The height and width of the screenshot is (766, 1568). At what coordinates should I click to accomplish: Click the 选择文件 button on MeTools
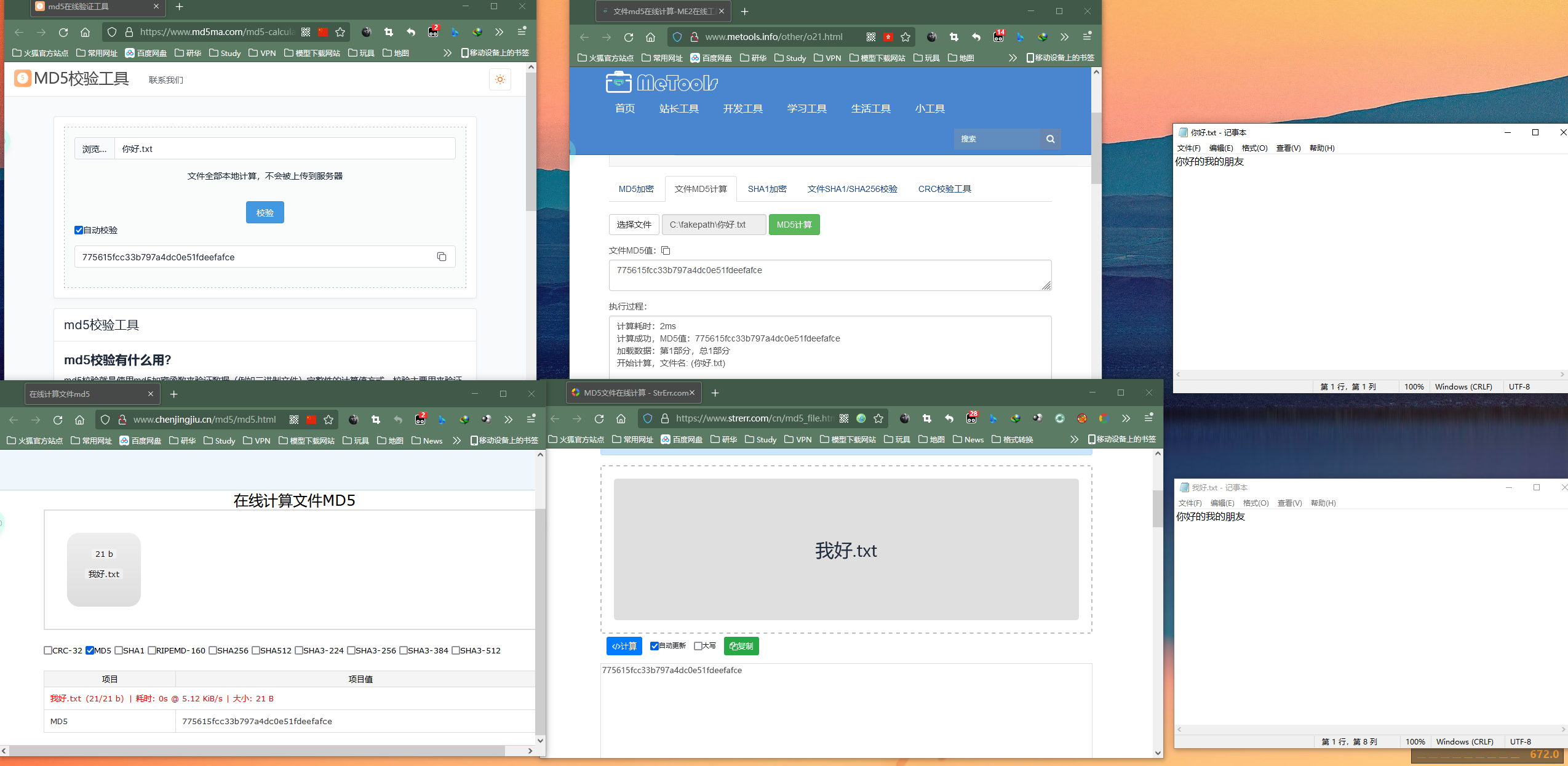click(635, 224)
